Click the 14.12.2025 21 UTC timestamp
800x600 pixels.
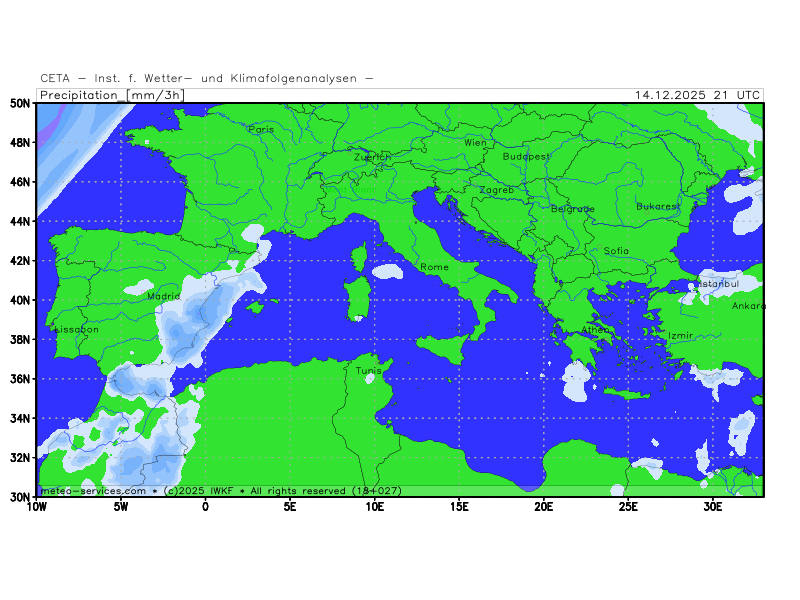[697, 95]
